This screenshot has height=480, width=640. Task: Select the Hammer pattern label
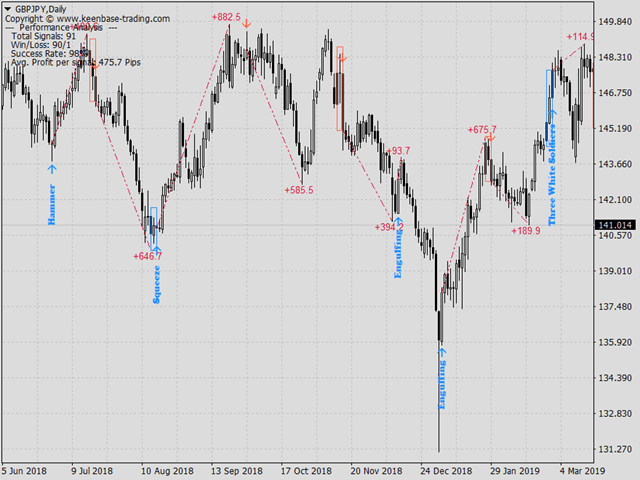[x=52, y=204]
